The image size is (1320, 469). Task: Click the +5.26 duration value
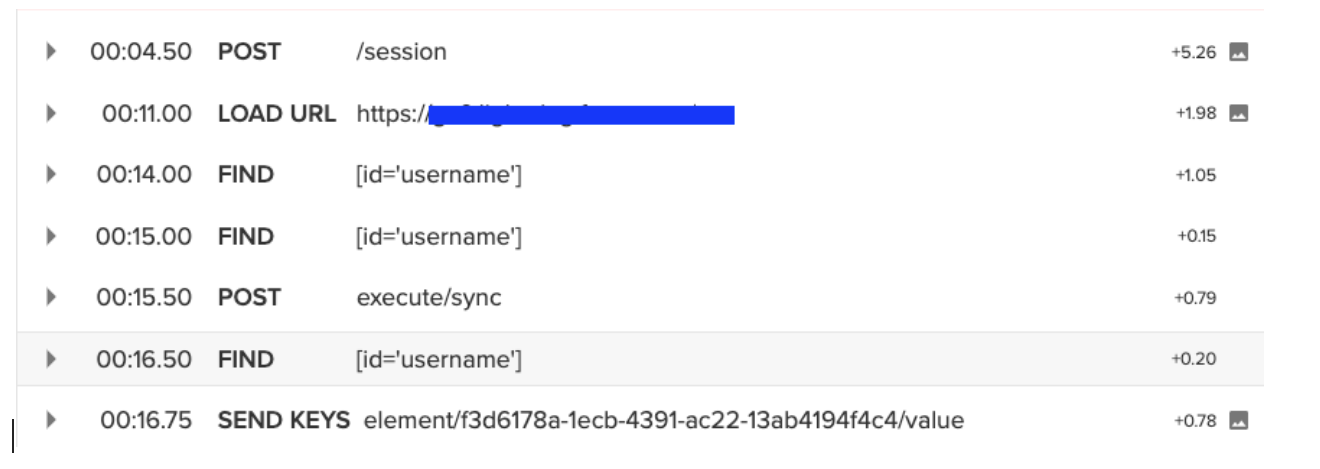point(1193,53)
